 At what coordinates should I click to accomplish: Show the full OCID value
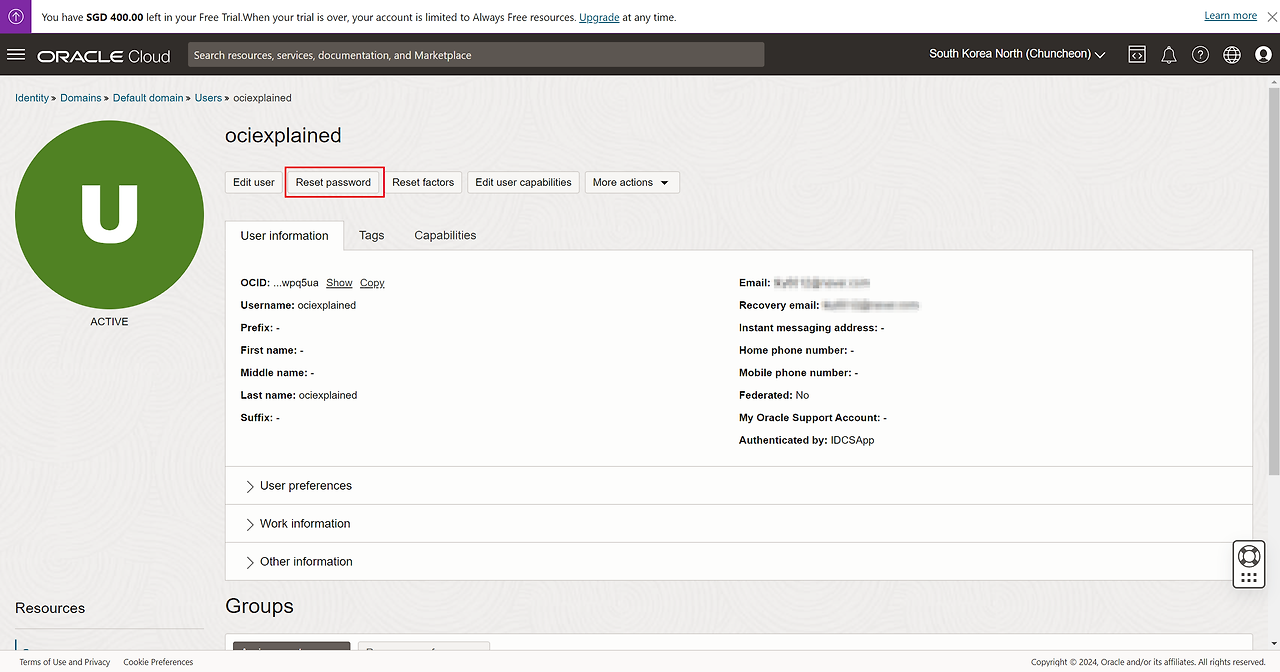click(339, 283)
